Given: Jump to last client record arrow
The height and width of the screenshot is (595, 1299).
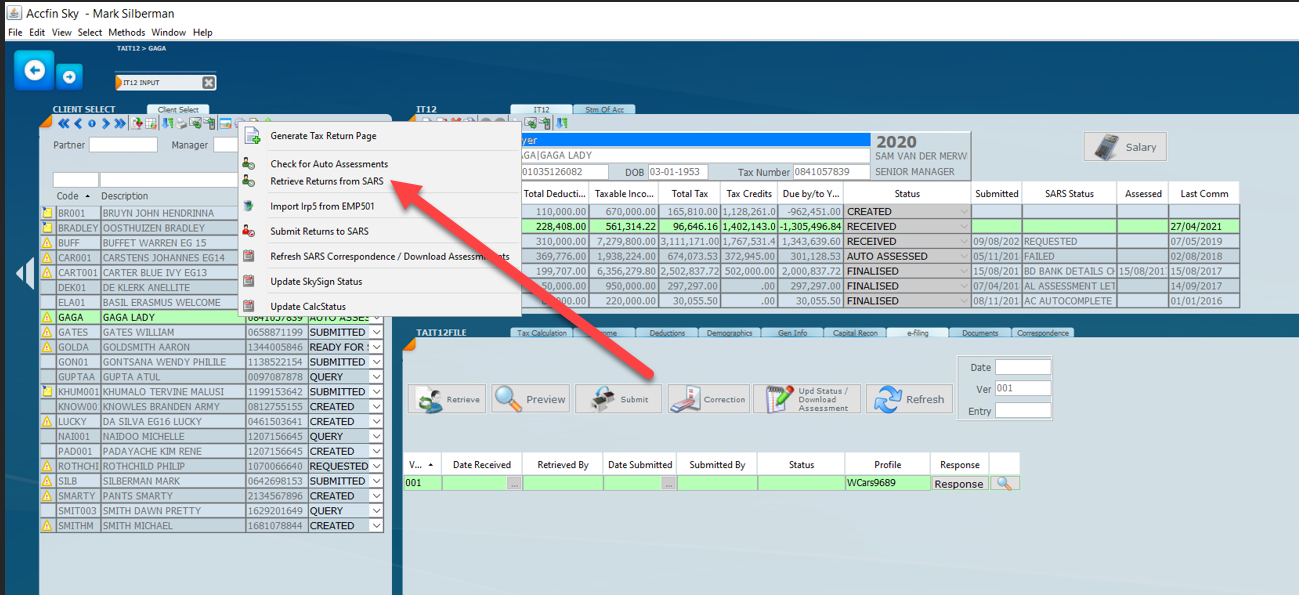Looking at the screenshot, I should tap(120, 124).
